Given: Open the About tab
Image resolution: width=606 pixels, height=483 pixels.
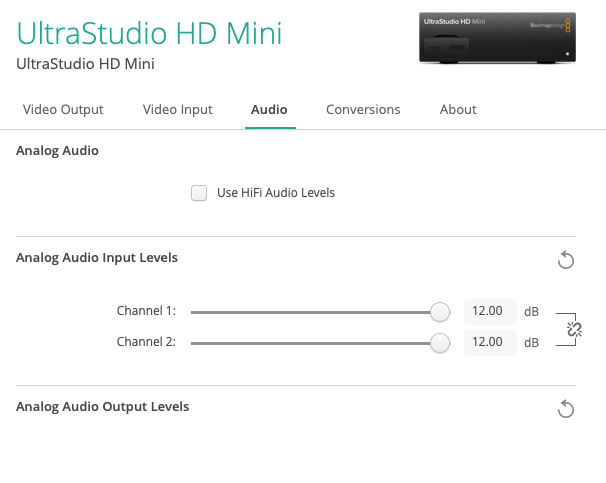Looking at the screenshot, I should 458,109.
